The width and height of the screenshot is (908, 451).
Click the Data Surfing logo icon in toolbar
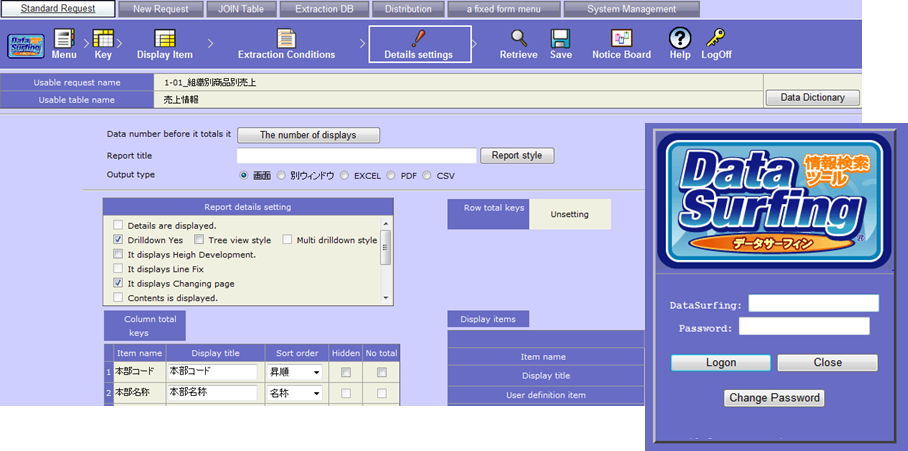point(25,47)
